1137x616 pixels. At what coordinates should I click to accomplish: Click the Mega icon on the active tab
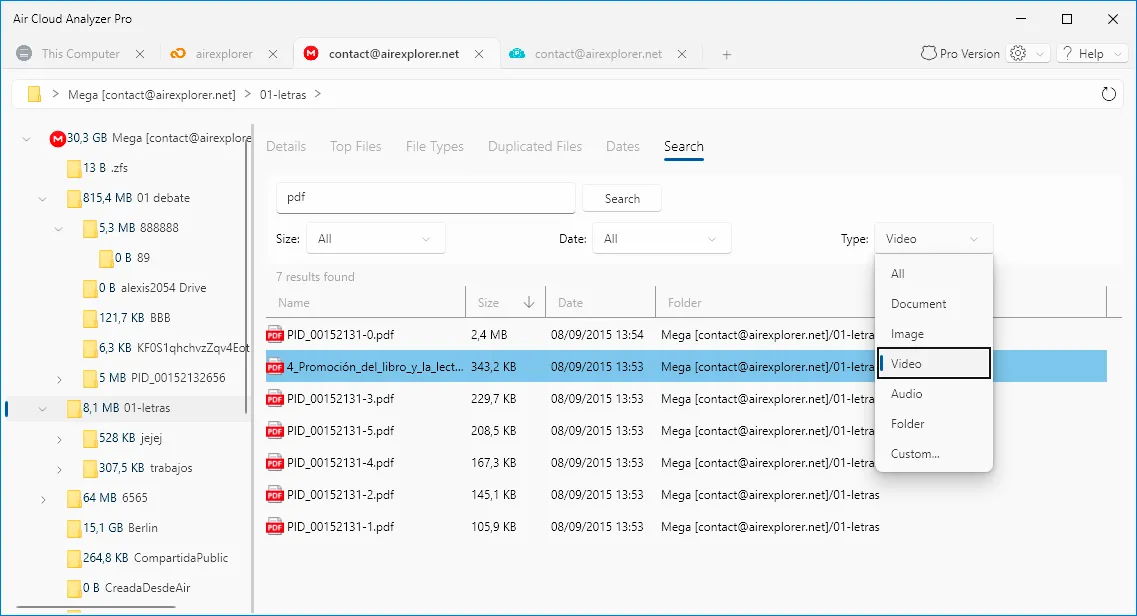coord(311,54)
